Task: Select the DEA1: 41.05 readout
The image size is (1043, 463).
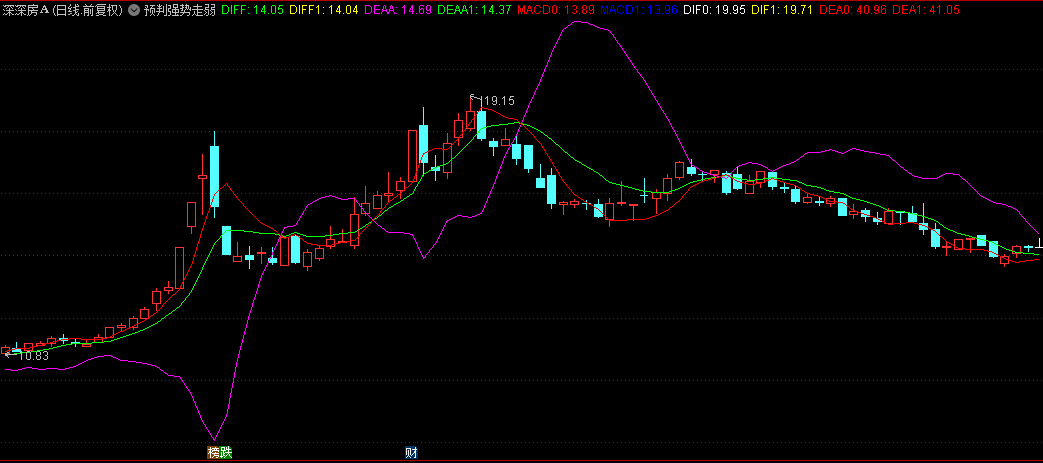Action: coord(925,11)
